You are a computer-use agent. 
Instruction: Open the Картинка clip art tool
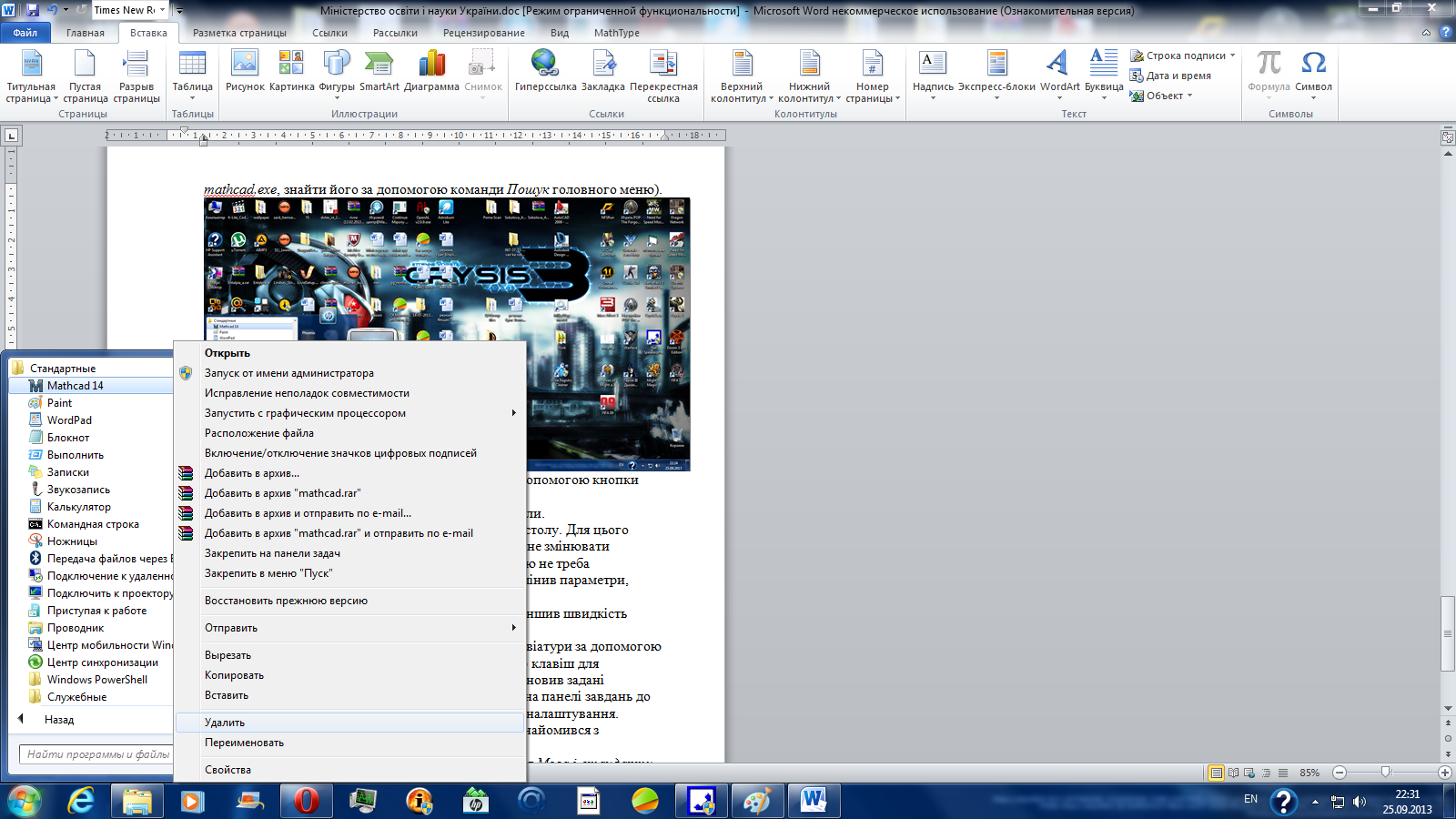291,71
